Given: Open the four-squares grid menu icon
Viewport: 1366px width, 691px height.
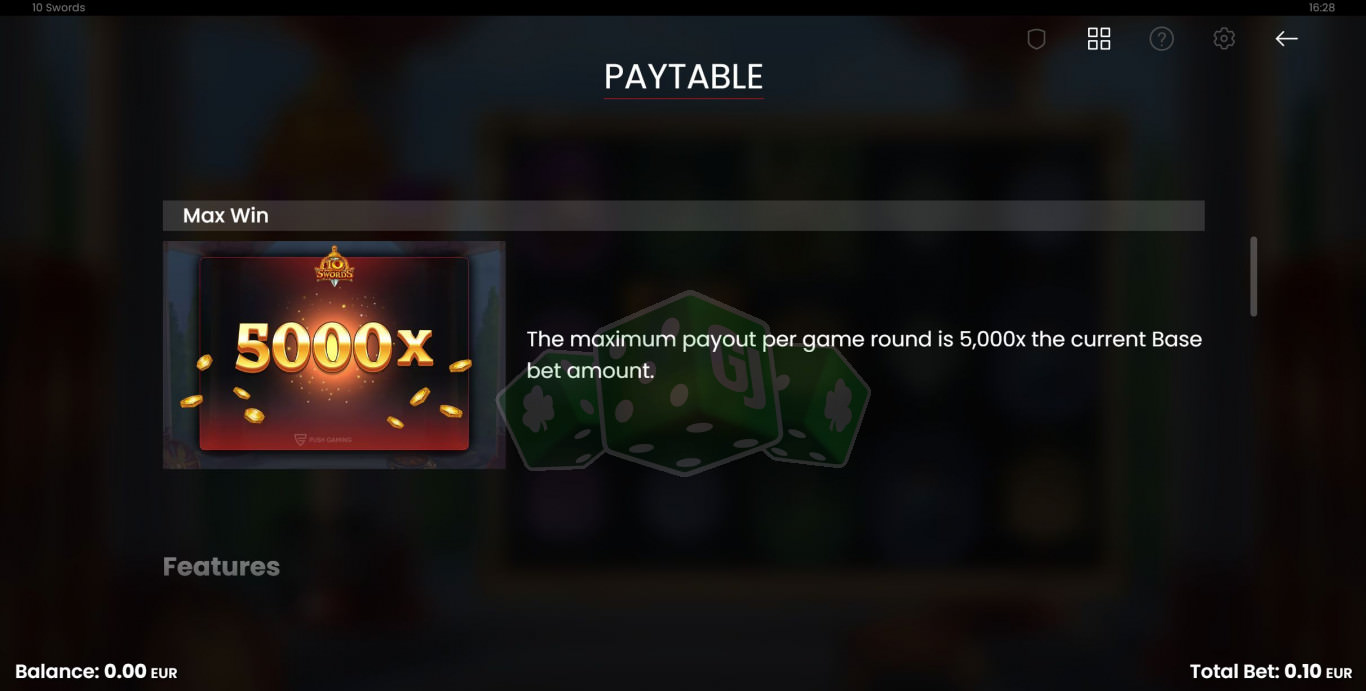Looking at the screenshot, I should pyautogui.click(x=1099, y=39).
